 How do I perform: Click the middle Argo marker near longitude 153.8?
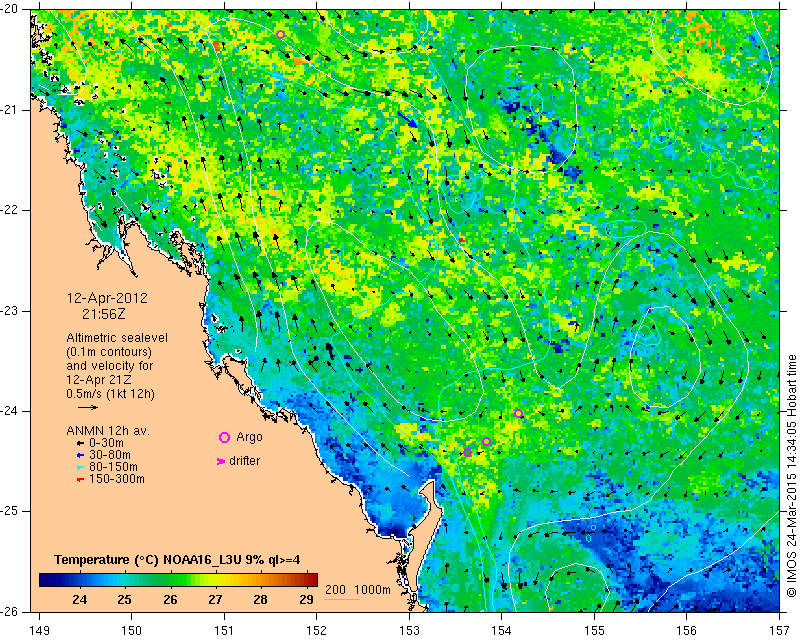[x=486, y=441]
